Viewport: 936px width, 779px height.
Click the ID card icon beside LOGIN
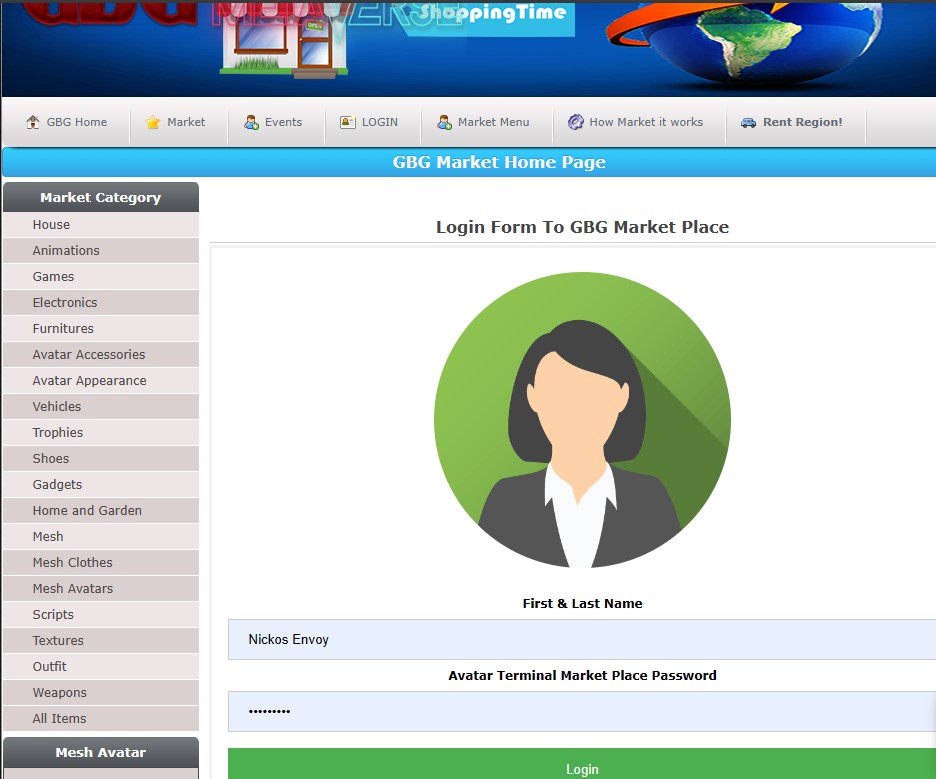(x=347, y=122)
